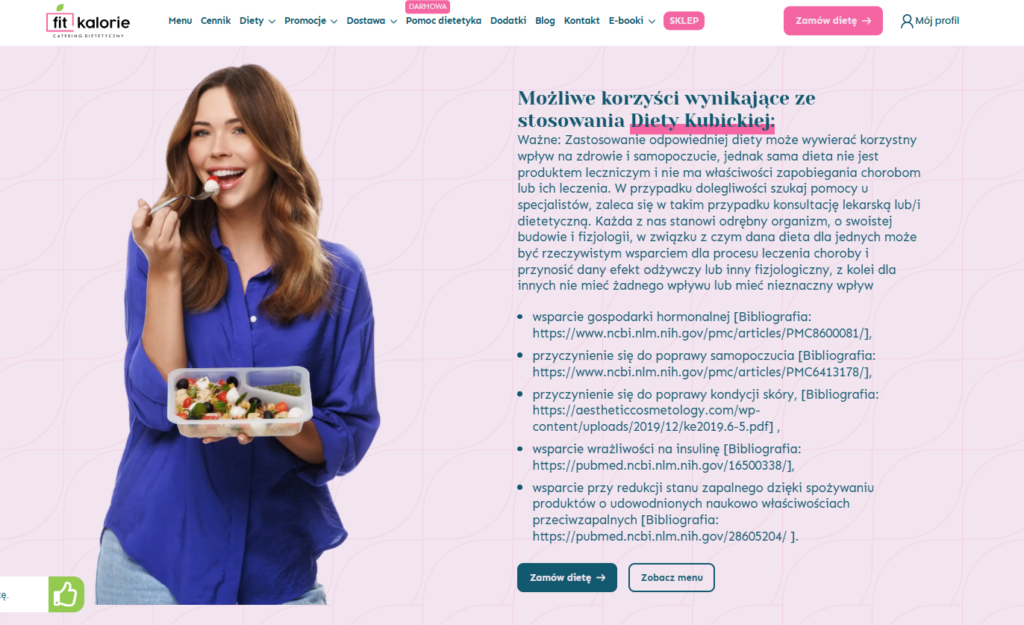This screenshot has width=1024, height=625.
Task: Open the Blog page
Action: 545,21
